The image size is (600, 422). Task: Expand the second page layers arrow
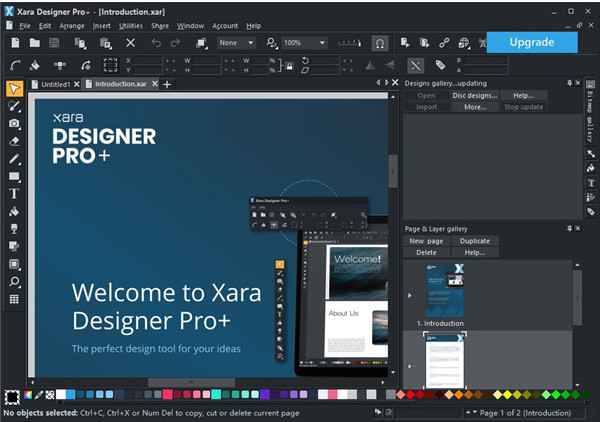(x=410, y=366)
